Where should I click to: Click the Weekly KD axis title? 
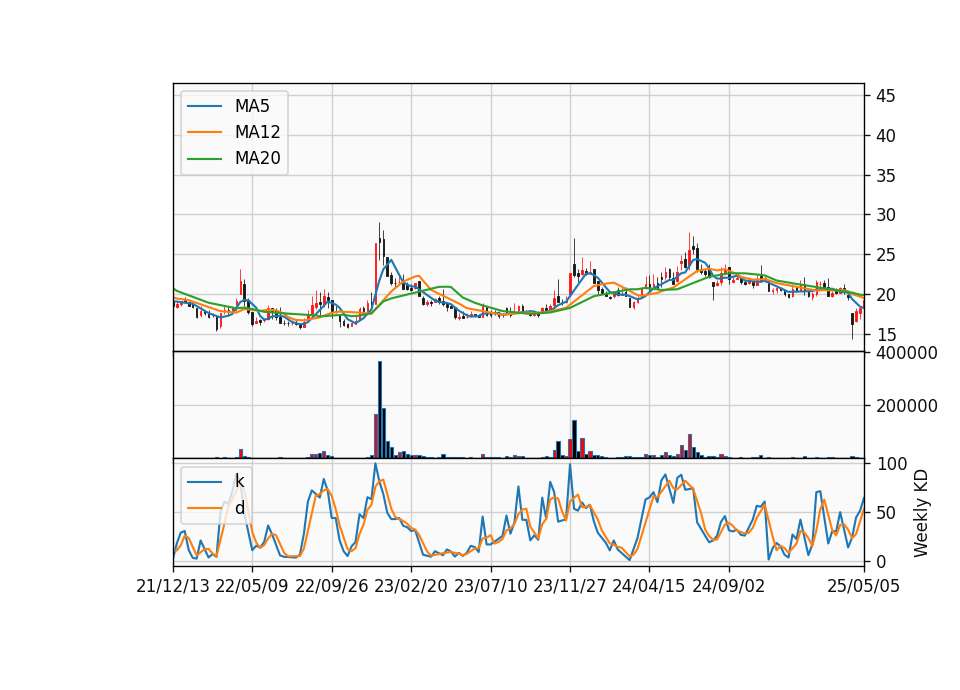point(920,513)
